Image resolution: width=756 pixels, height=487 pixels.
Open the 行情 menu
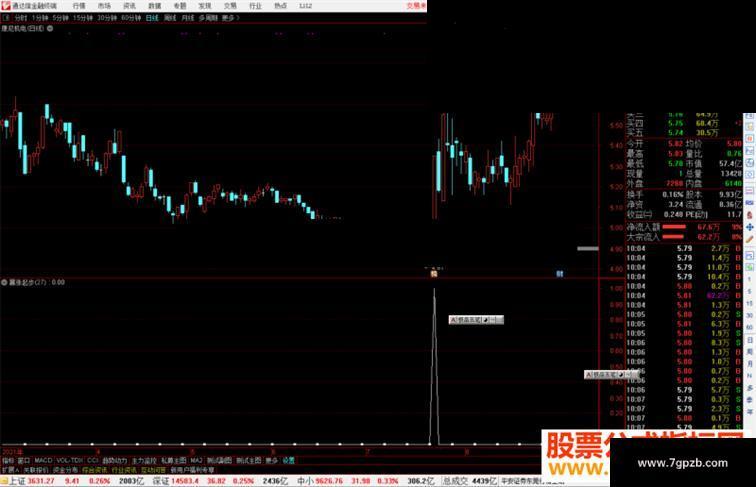(79, 6)
